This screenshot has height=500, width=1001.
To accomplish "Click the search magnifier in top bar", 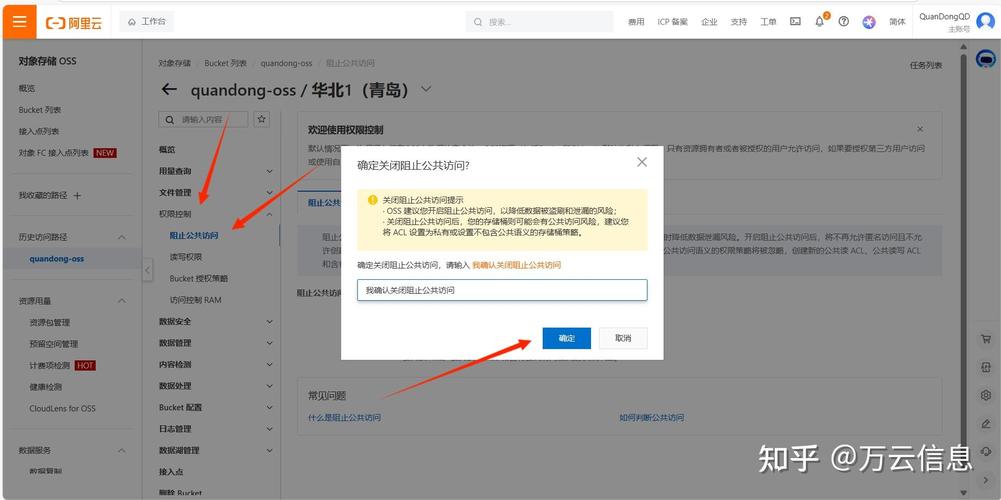I will tap(478, 22).
